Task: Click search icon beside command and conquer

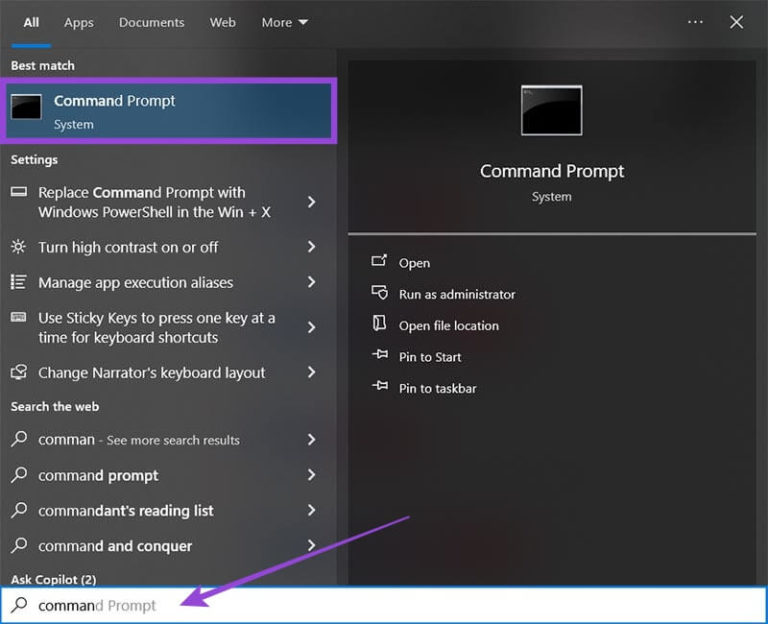Action: coord(19,545)
